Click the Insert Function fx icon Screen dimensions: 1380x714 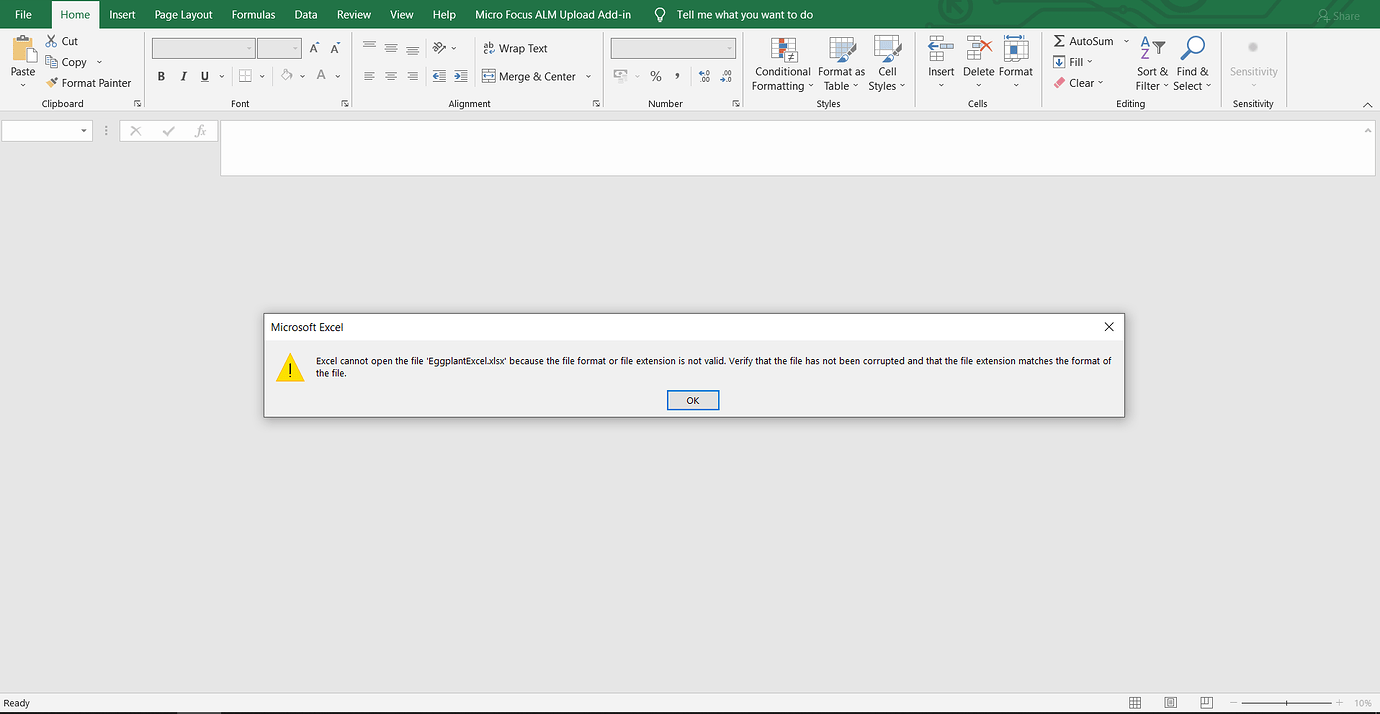point(200,131)
